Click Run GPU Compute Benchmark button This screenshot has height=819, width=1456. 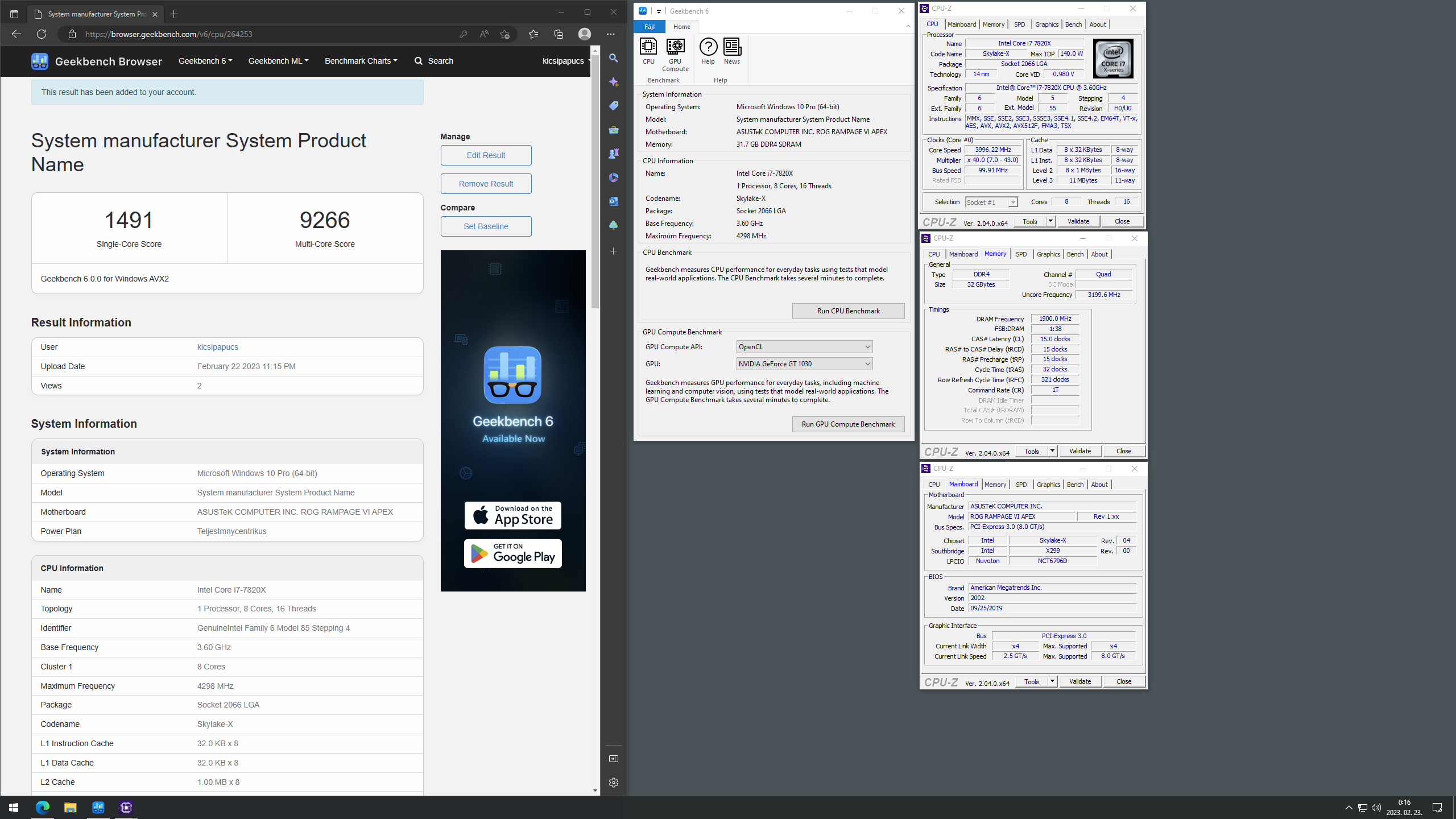[x=848, y=424]
